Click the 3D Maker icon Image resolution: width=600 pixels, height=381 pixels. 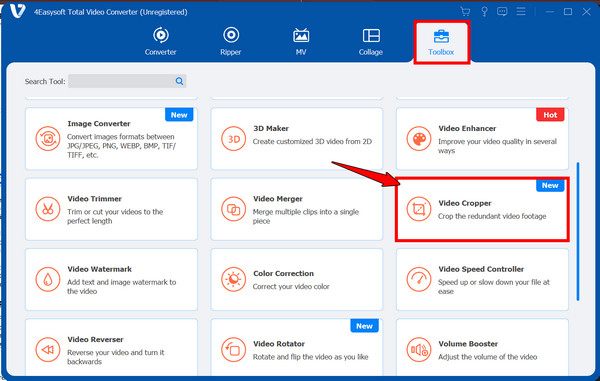tap(233, 138)
